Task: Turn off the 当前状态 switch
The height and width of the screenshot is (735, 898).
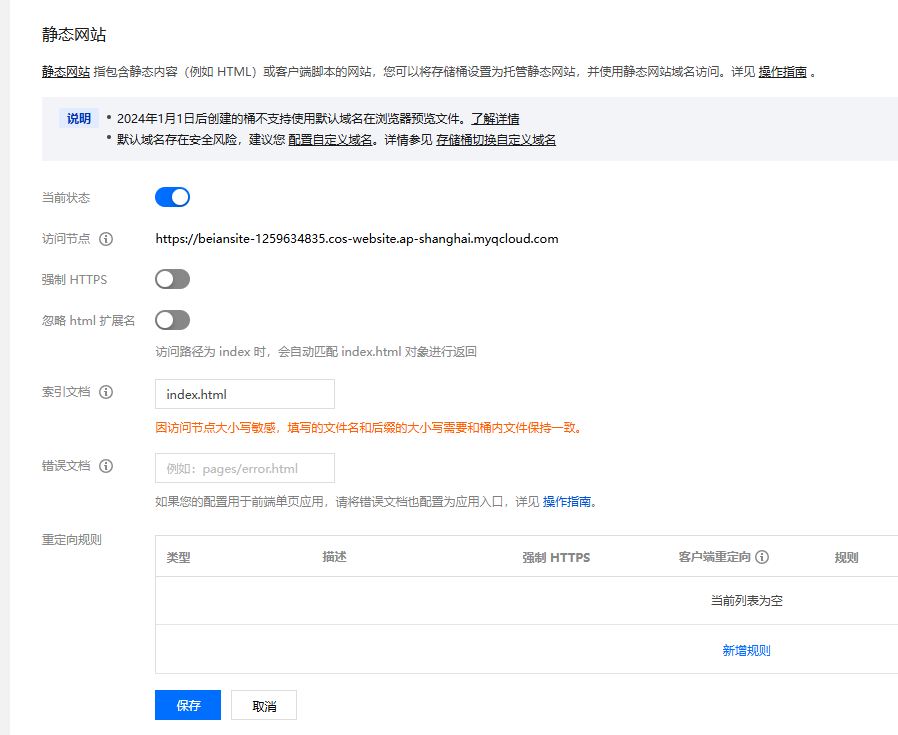Action: click(x=172, y=197)
